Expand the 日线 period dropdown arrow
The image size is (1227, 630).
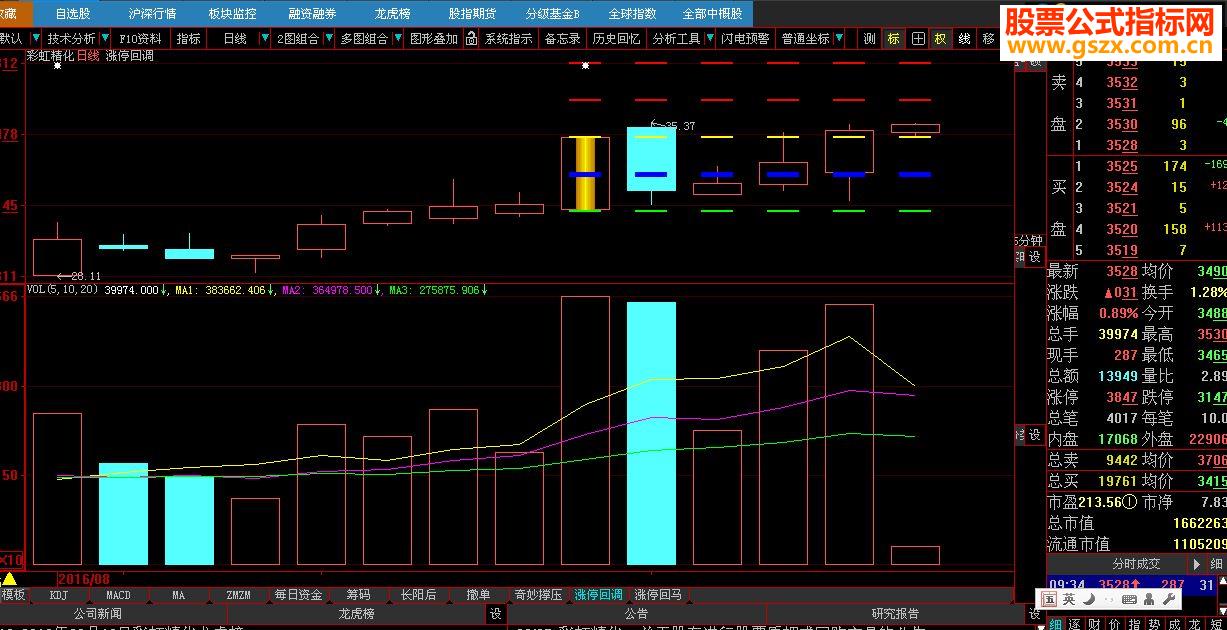coord(265,39)
